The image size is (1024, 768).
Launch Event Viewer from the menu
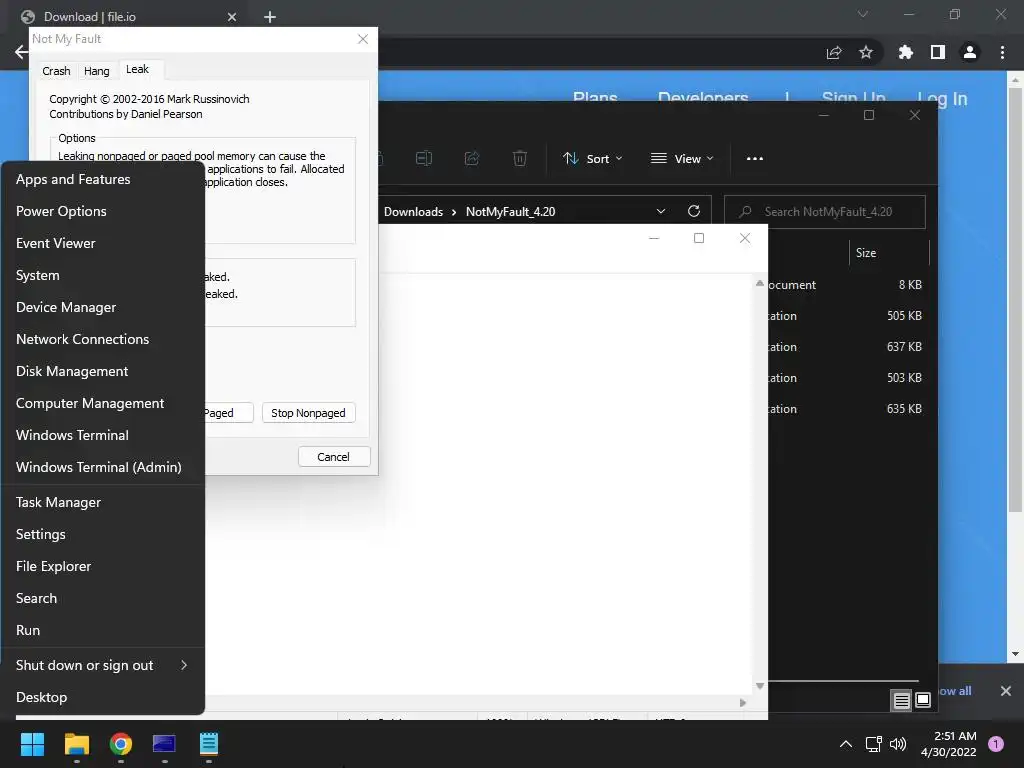point(103,243)
